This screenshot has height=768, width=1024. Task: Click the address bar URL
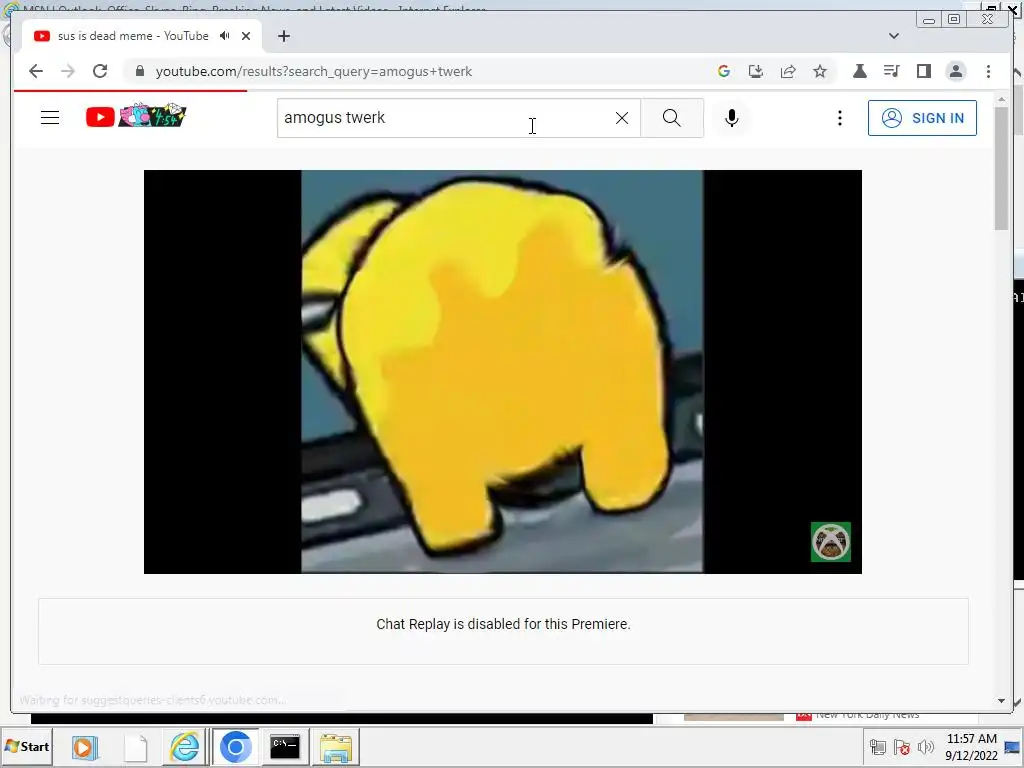click(313, 71)
